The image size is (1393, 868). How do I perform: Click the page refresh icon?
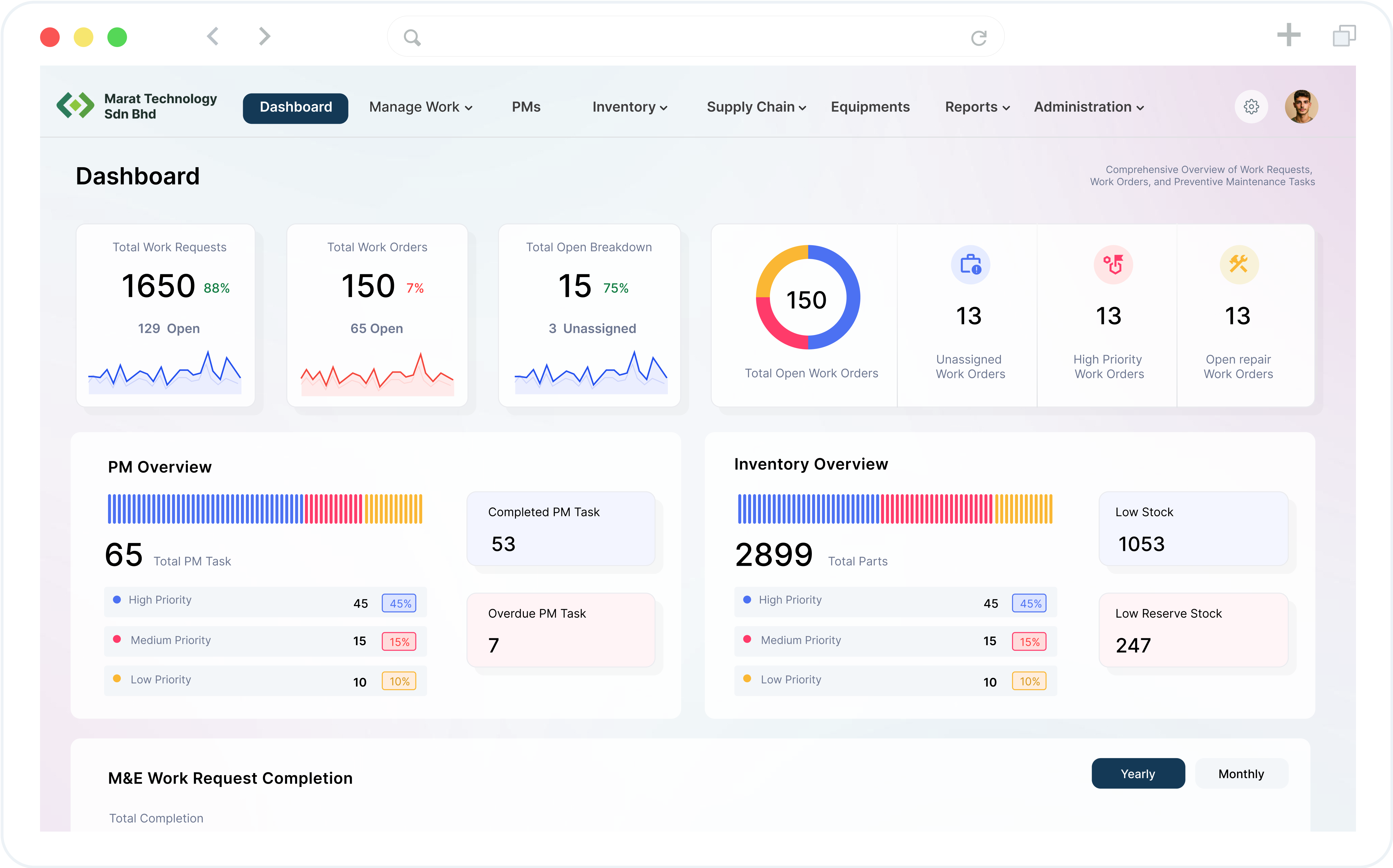(979, 36)
